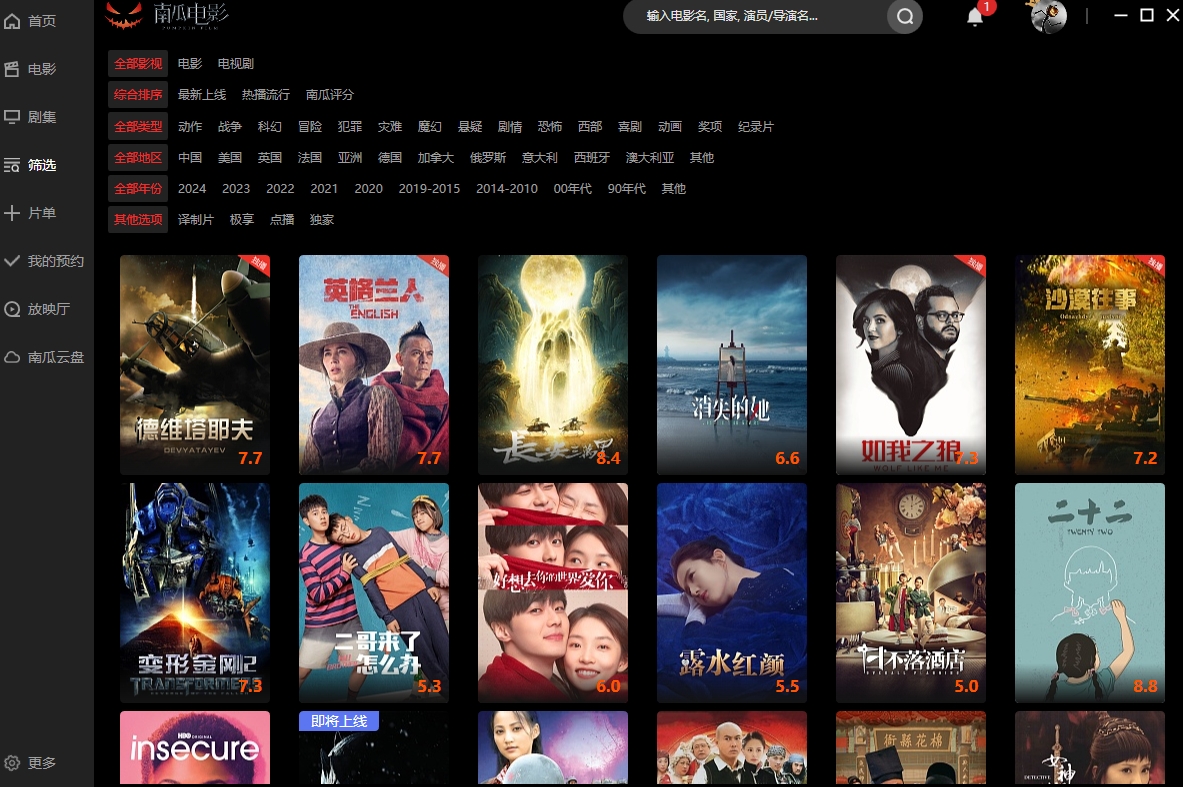
Task: Focus the movie search input field
Action: (754, 16)
